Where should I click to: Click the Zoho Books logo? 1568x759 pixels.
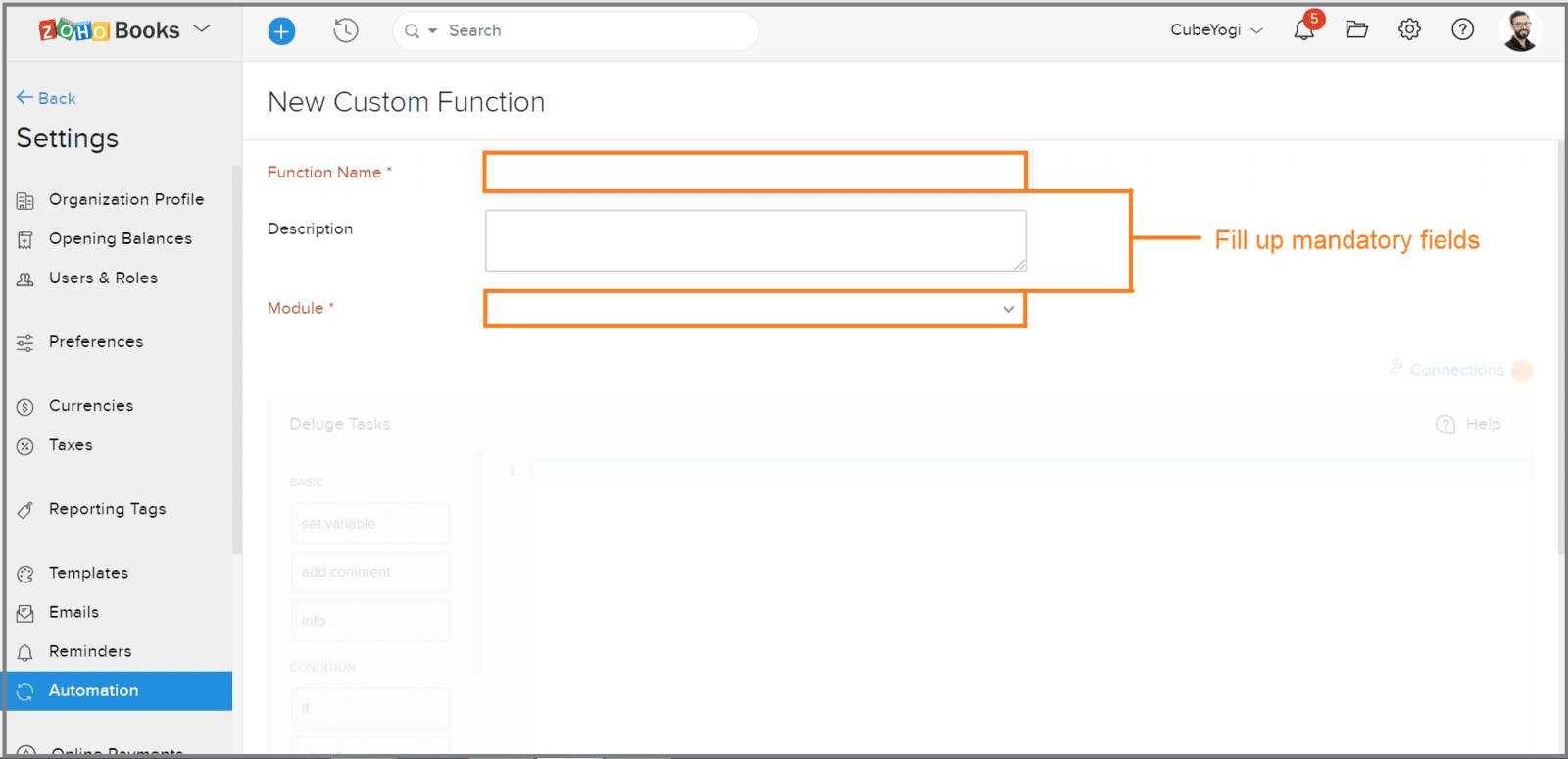[x=109, y=30]
